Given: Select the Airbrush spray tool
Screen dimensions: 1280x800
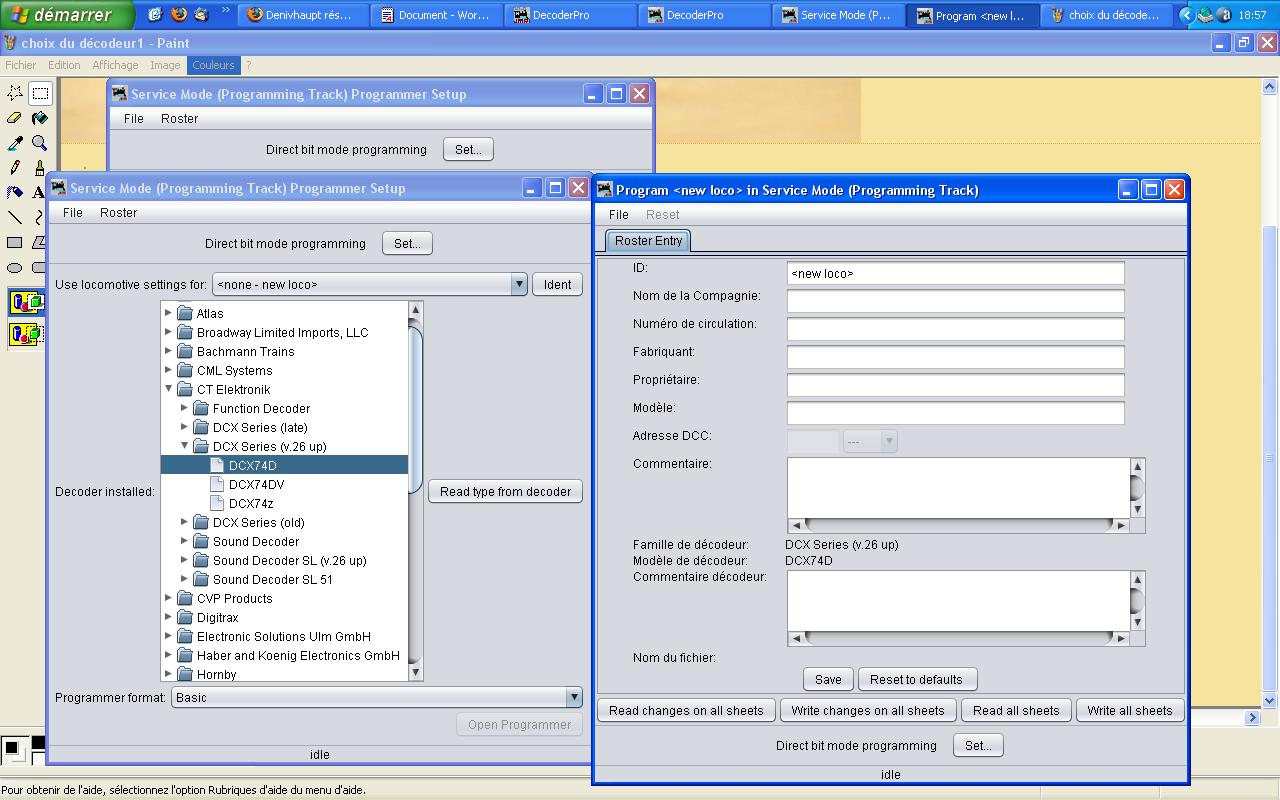Looking at the screenshot, I should [x=15, y=193].
